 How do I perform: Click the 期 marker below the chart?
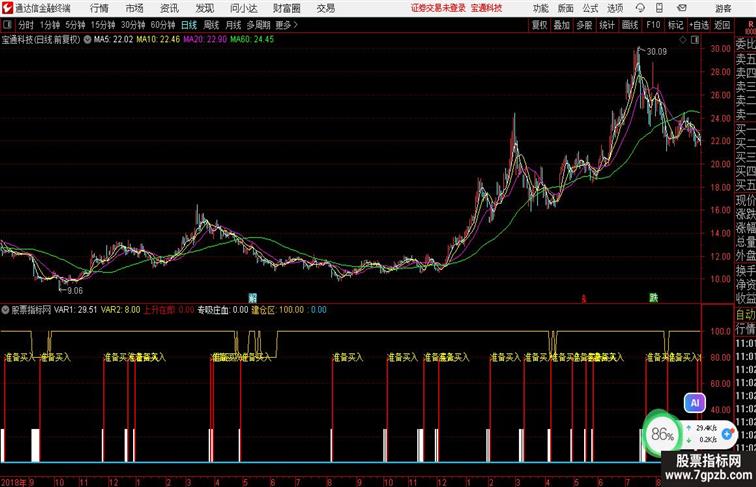[x=252, y=298]
